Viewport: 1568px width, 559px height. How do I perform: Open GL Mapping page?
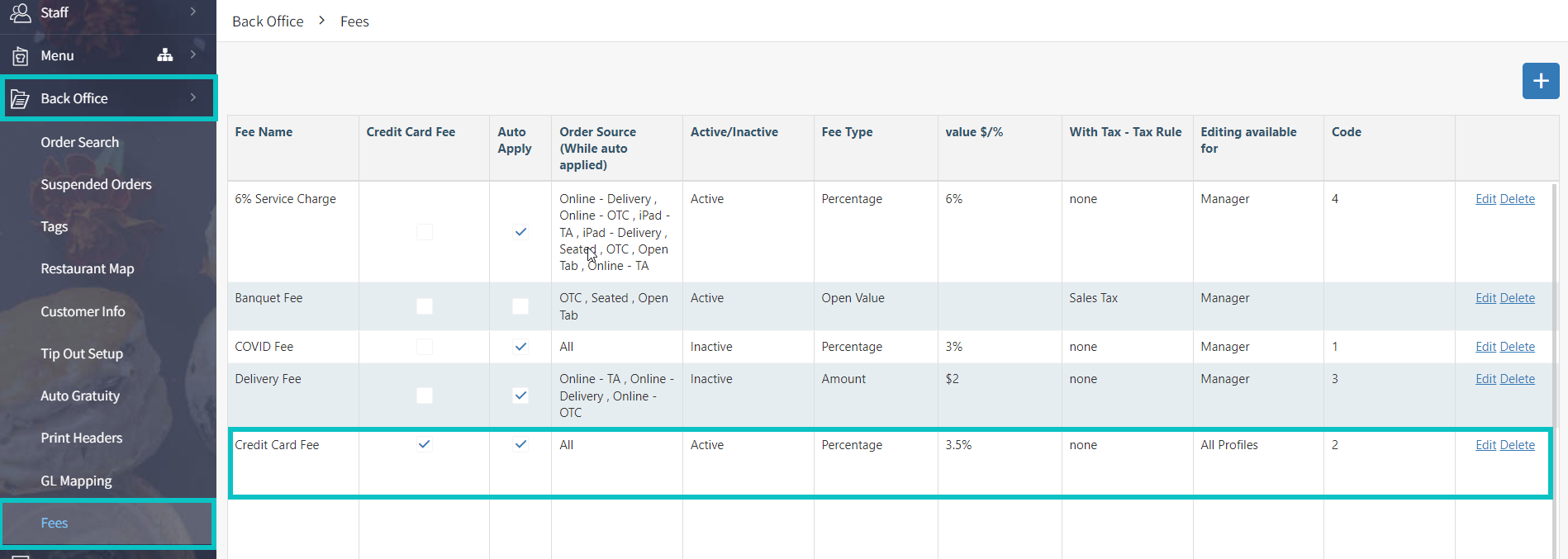tap(76, 481)
